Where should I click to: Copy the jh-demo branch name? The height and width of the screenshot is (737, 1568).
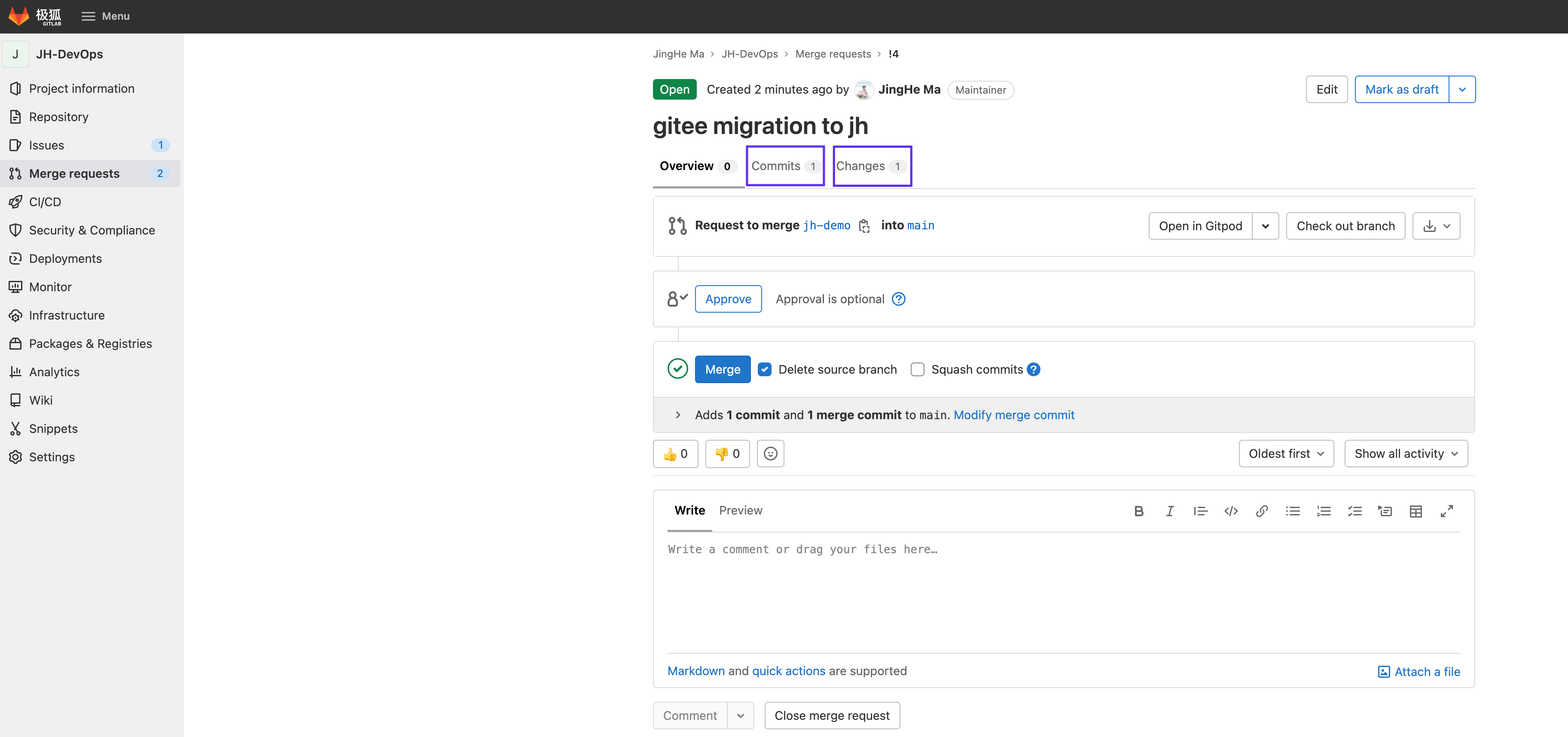[x=864, y=226]
